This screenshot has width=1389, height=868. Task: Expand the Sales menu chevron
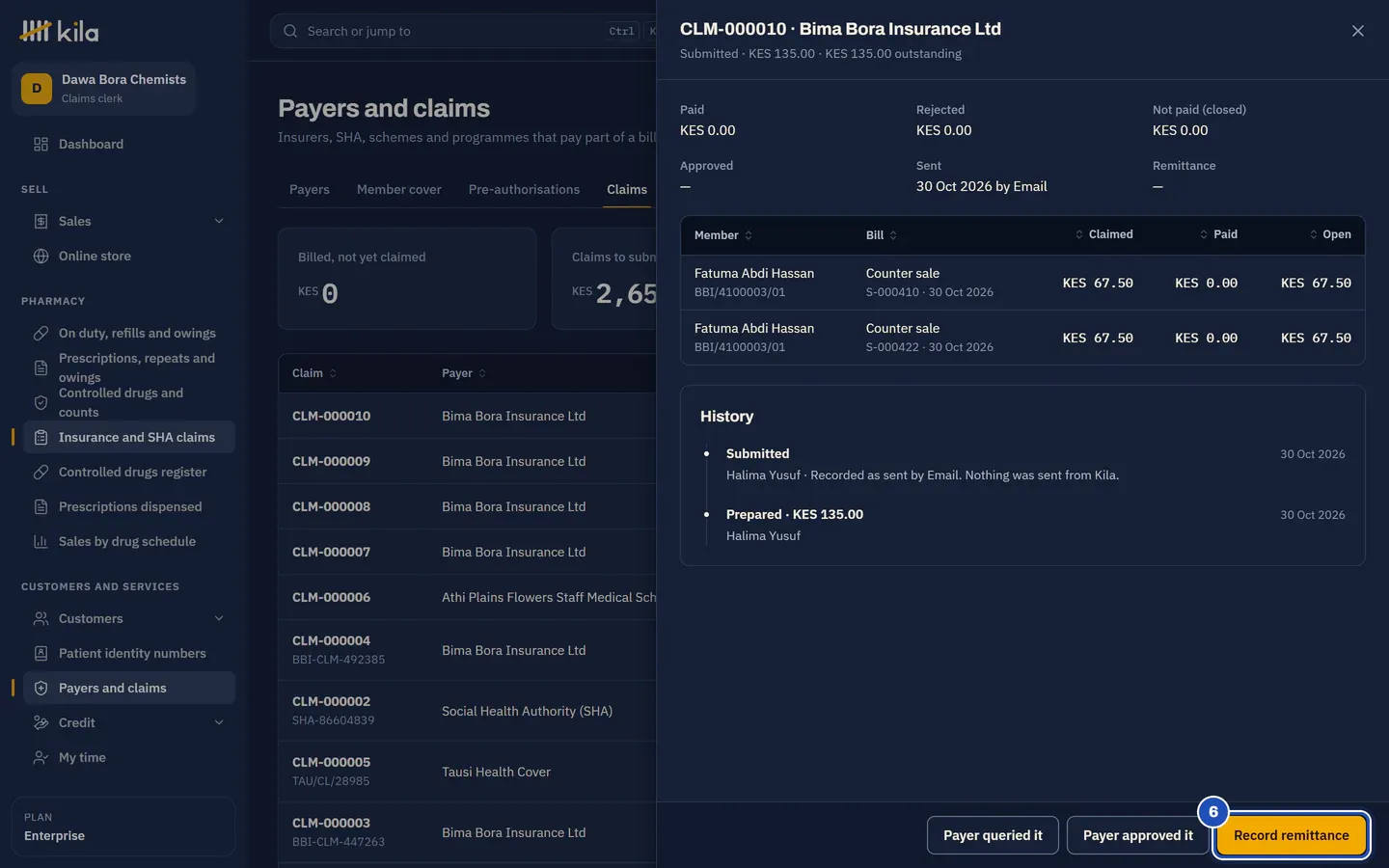click(219, 221)
